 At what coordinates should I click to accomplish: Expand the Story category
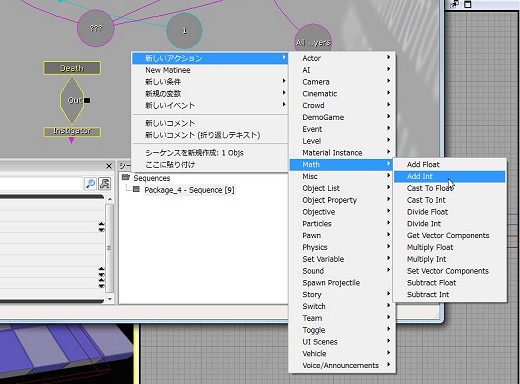click(342, 295)
